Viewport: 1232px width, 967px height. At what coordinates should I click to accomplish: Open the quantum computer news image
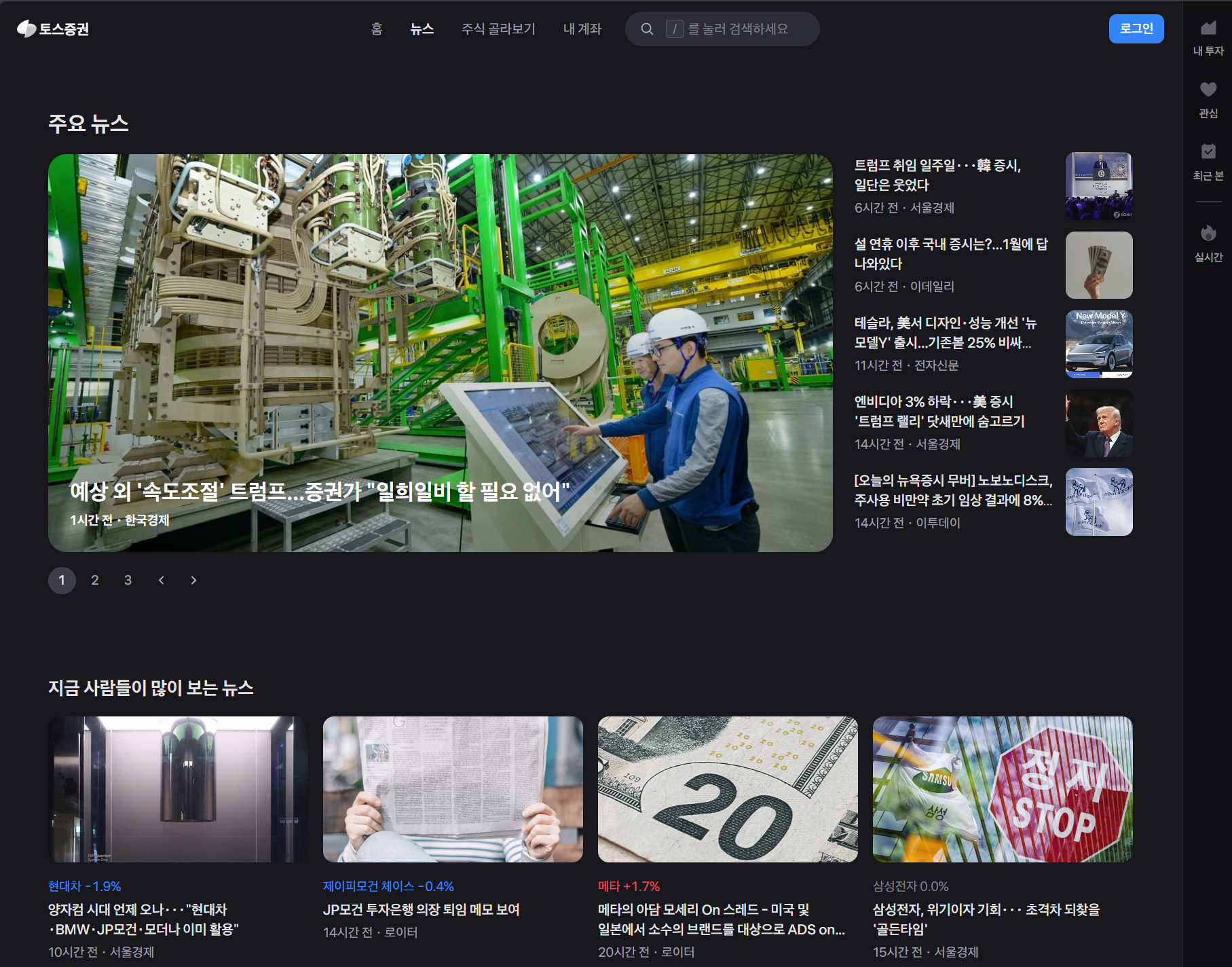(x=178, y=789)
